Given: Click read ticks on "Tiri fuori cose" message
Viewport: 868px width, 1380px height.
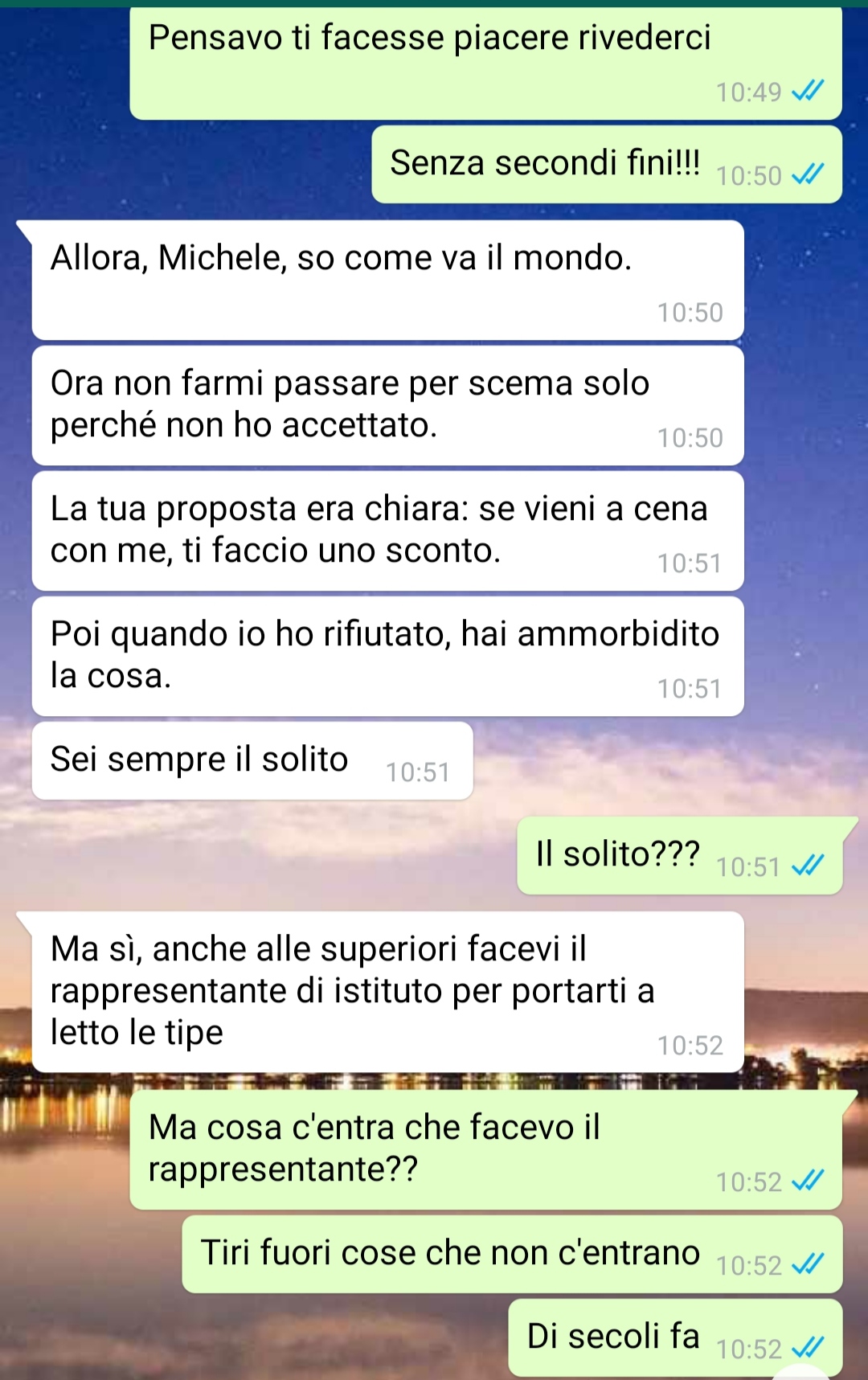Looking at the screenshot, I should tap(808, 1264).
